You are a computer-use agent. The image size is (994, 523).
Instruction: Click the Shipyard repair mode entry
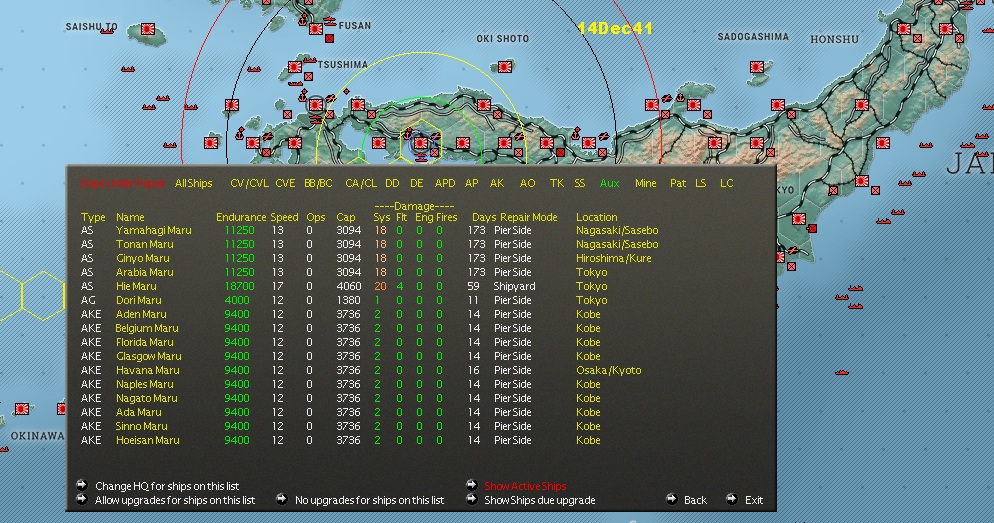tap(514, 287)
